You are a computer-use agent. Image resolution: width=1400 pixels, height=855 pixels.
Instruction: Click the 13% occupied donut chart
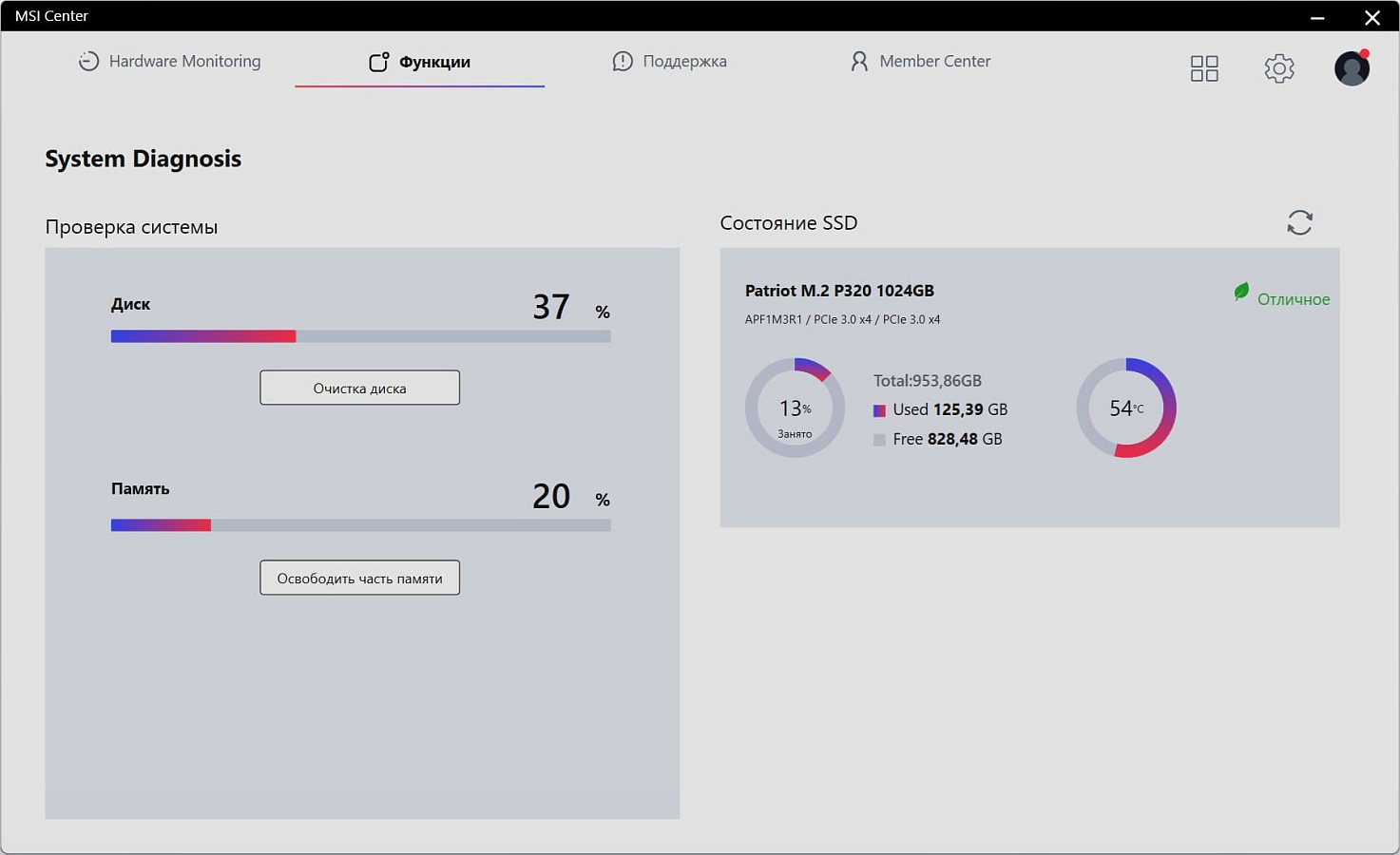pos(795,408)
